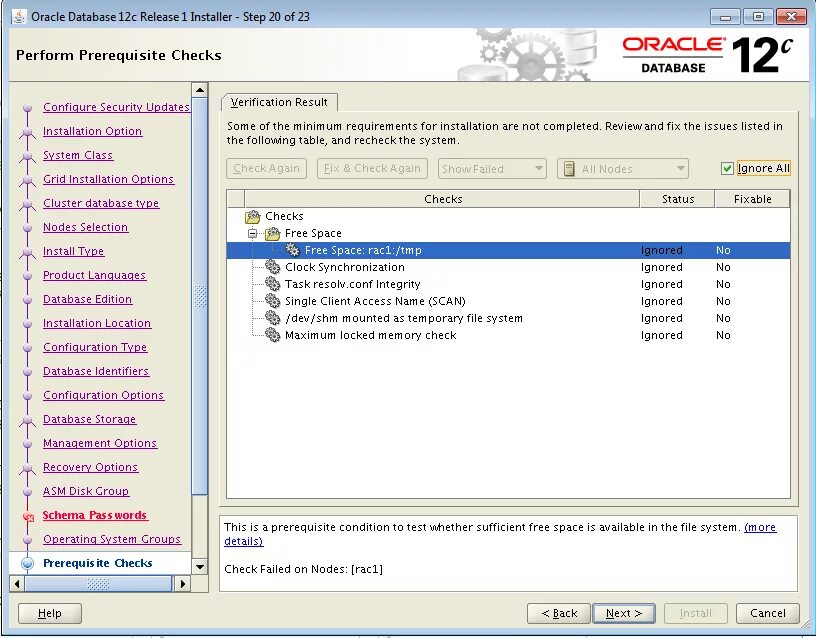816x638 pixels.
Task: Select the Prerequisite Checks step
Action: click(x=98, y=563)
